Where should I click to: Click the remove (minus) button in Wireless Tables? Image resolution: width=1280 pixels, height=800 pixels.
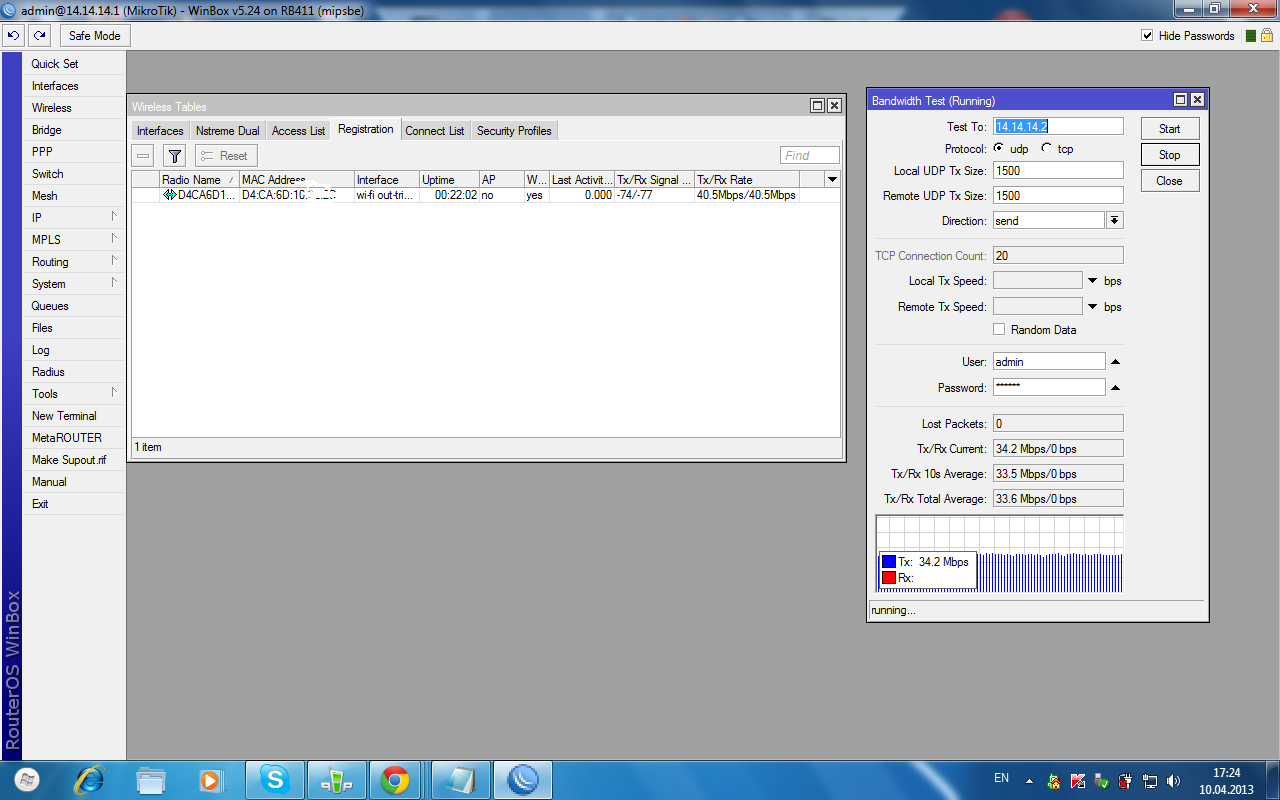(x=144, y=156)
